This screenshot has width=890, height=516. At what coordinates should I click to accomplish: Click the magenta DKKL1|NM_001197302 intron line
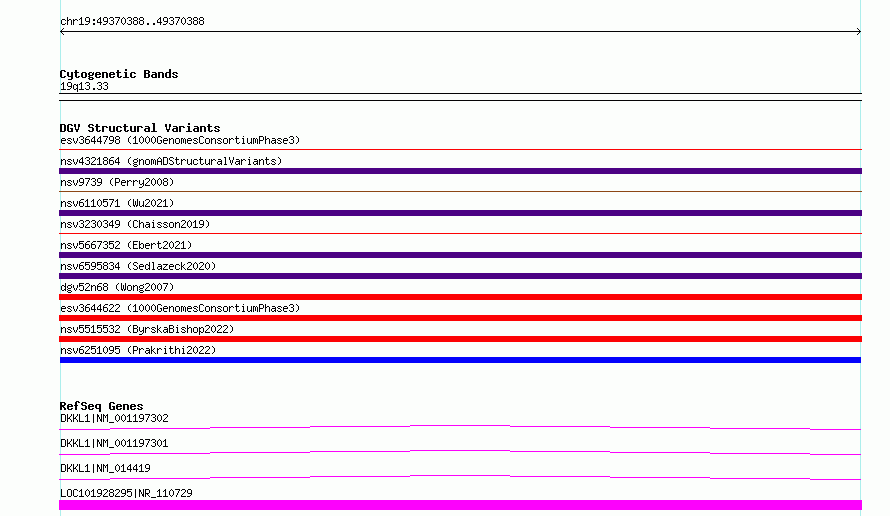460,427
